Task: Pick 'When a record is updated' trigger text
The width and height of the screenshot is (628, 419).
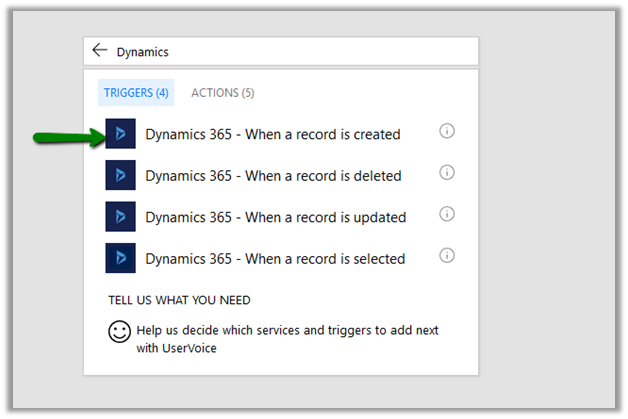Action: click(x=275, y=217)
